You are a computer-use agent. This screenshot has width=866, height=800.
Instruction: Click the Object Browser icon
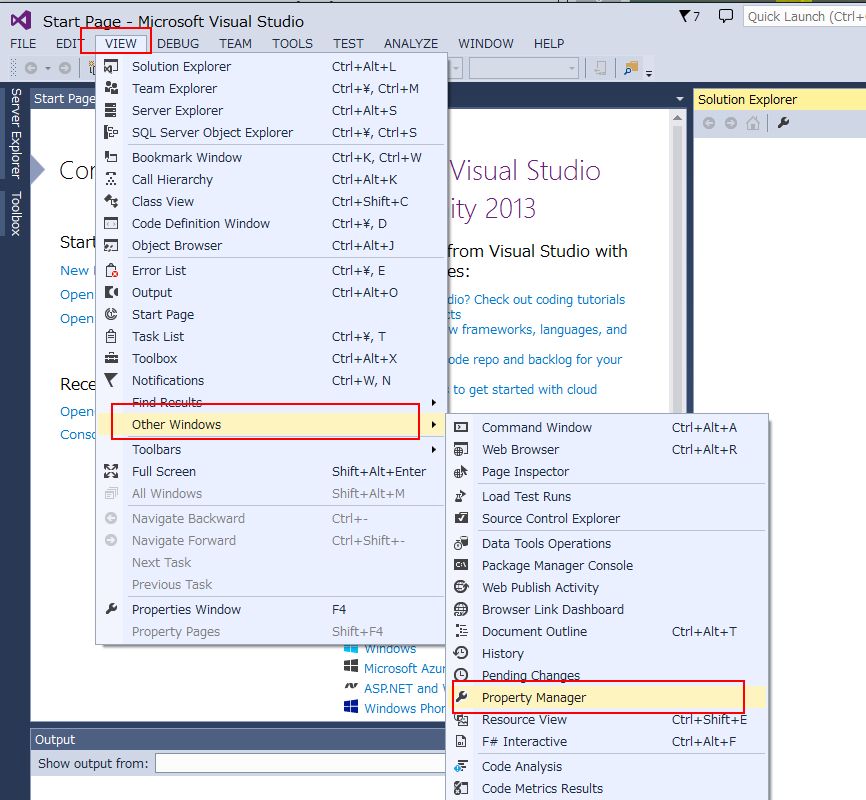(111, 246)
